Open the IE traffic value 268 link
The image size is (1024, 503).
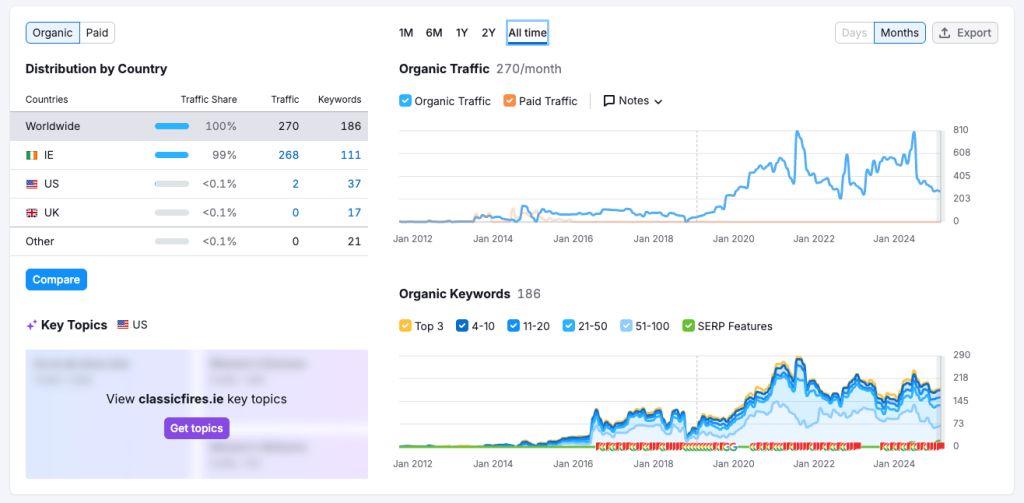click(288, 155)
